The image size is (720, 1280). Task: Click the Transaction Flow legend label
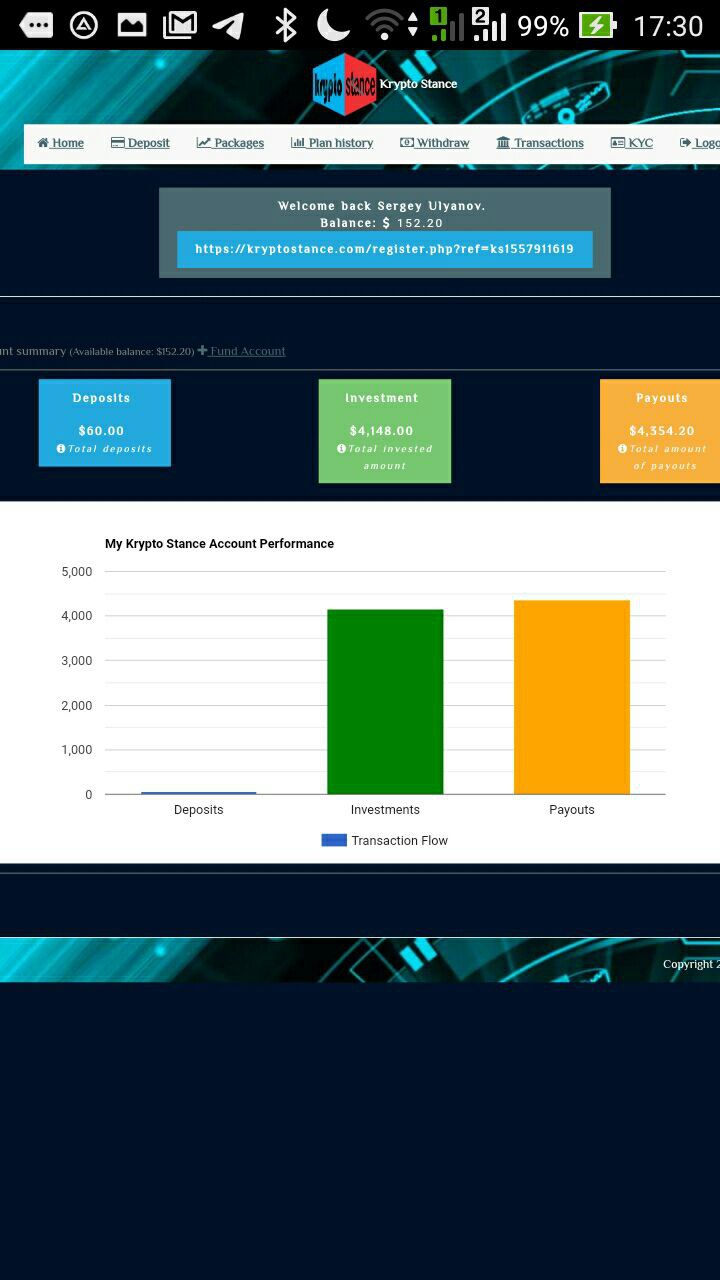click(x=399, y=841)
